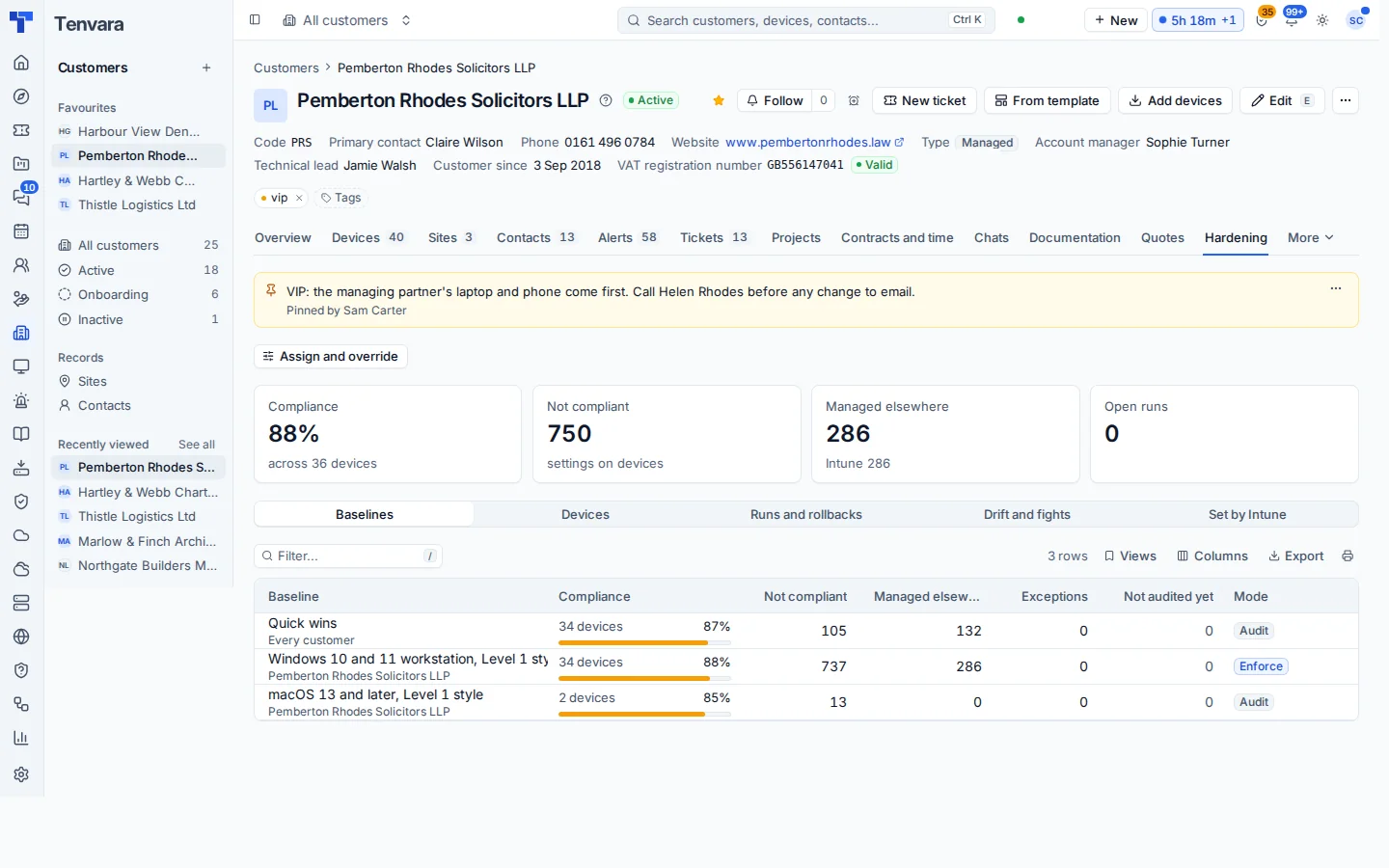Open the reports bar chart icon
1389x868 pixels.
pos(21,738)
